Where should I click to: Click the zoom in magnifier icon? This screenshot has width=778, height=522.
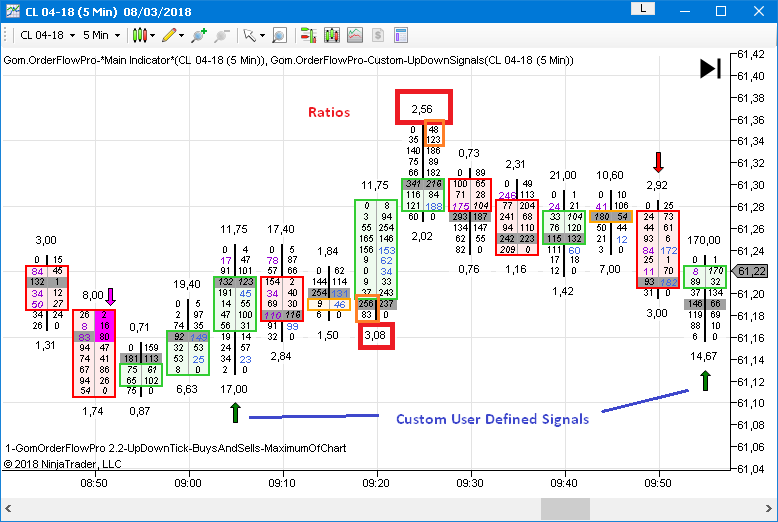[199, 35]
